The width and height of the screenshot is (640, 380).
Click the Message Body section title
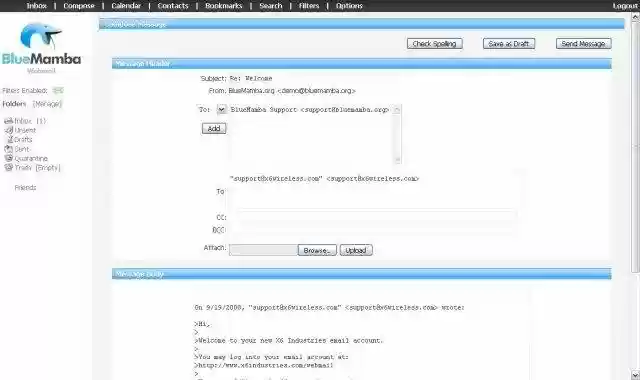coord(139,274)
